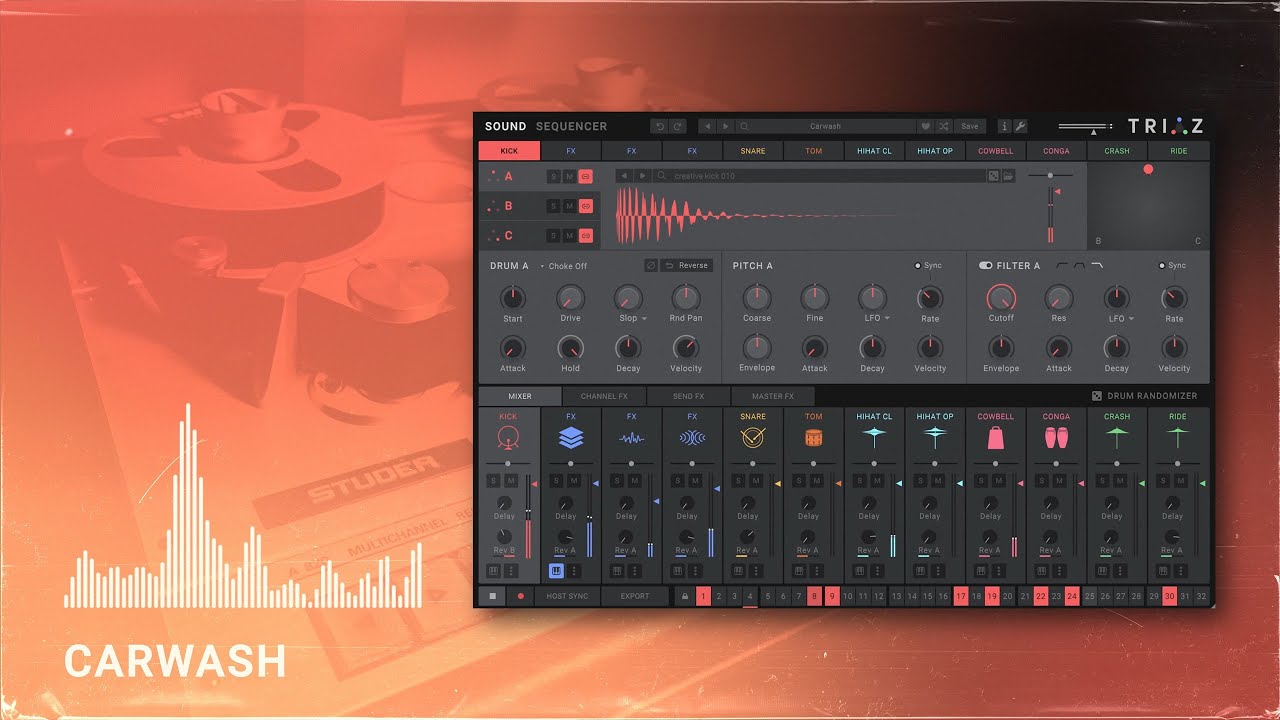
Task: Select pattern slot 8
Action: pyautogui.click(x=815, y=596)
